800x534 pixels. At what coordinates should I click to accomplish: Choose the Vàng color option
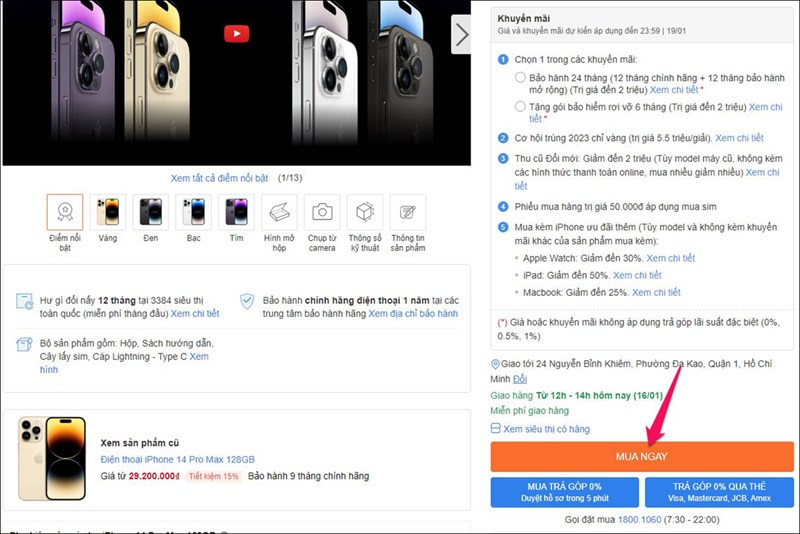tap(108, 212)
